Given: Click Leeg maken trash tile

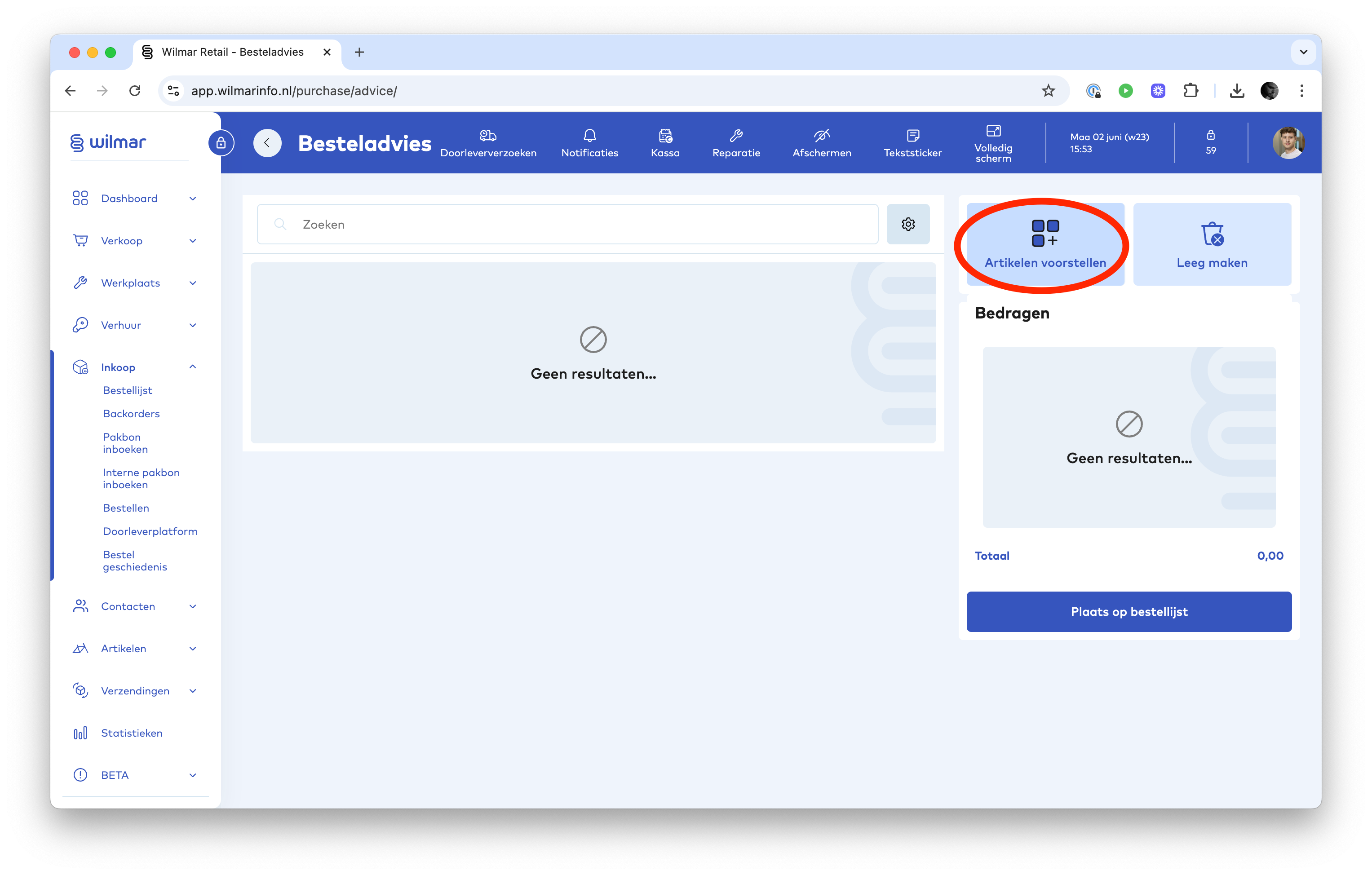Looking at the screenshot, I should tap(1211, 244).
